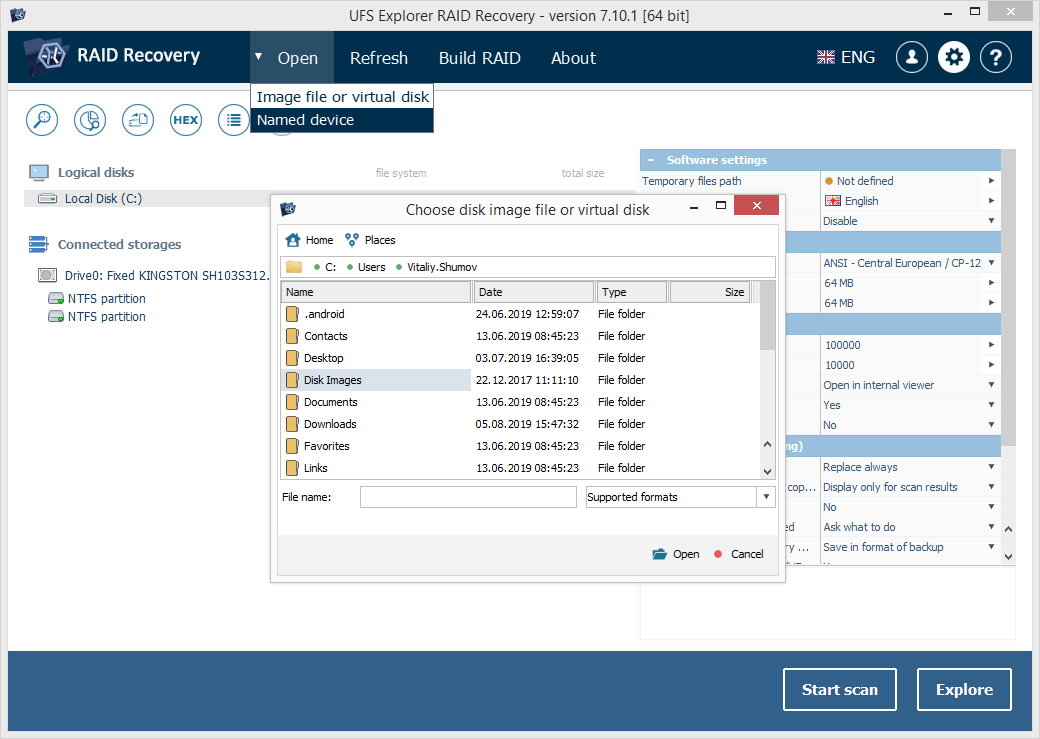This screenshot has height=739, width=1040.
Task: Click the Drive0 KINGSTON disk icon
Action: pos(47,275)
